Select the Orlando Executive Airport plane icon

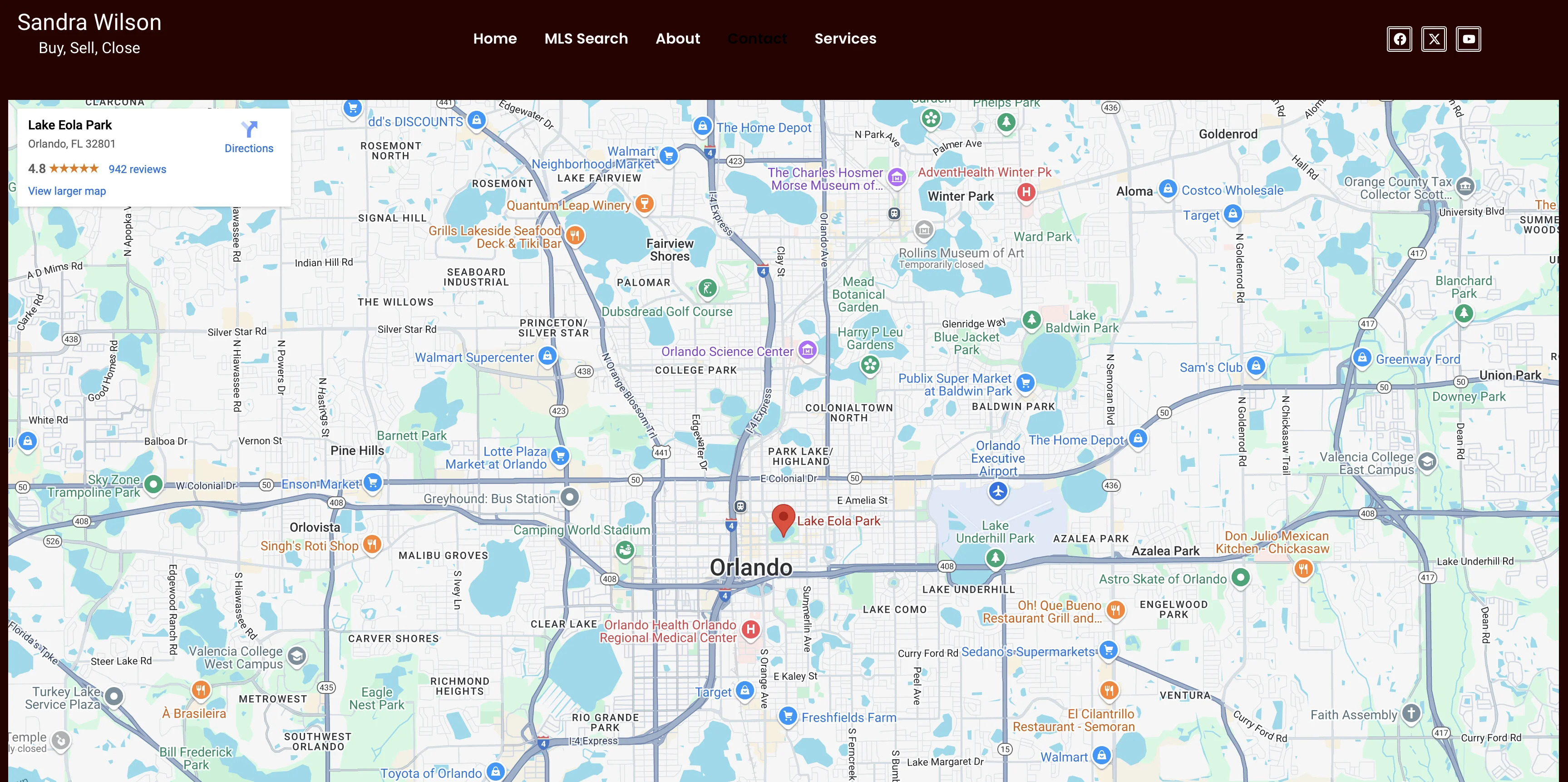(998, 491)
